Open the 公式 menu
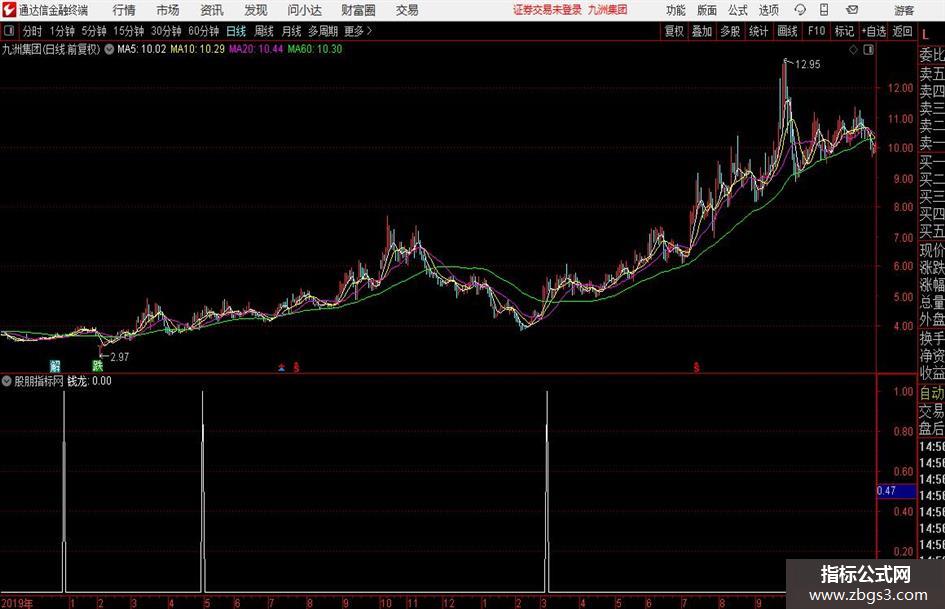Image resolution: width=945 pixels, height=609 pixels. pos(738,10)
